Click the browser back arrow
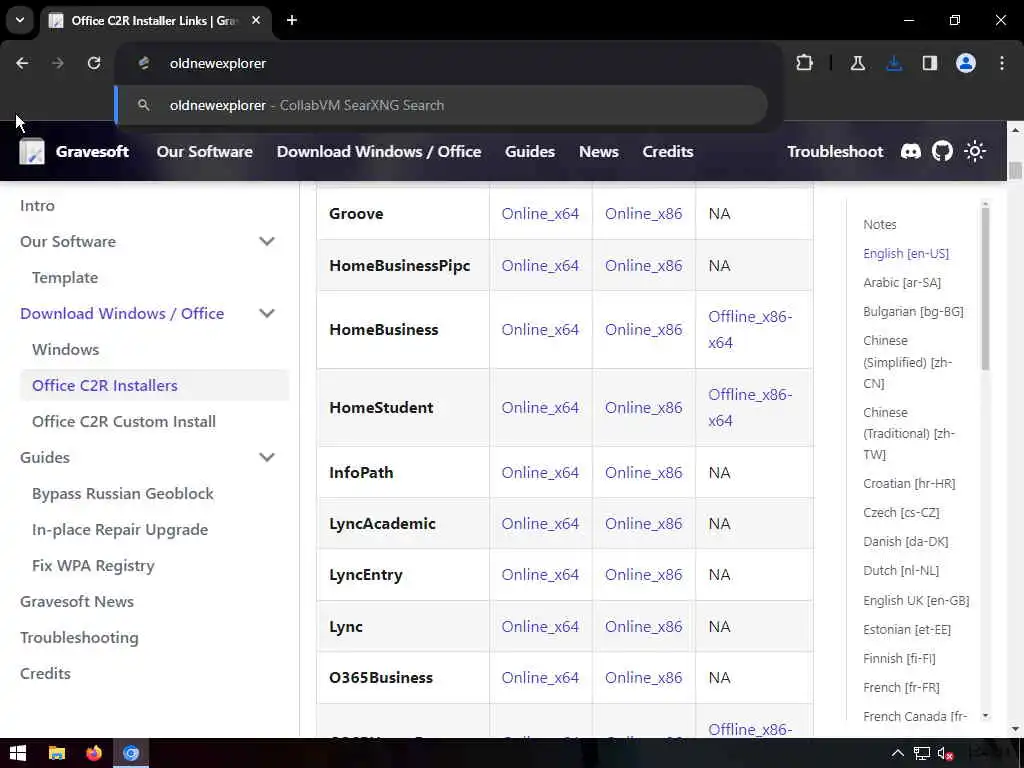This screenshot has height=768, width=1024. 22,63
